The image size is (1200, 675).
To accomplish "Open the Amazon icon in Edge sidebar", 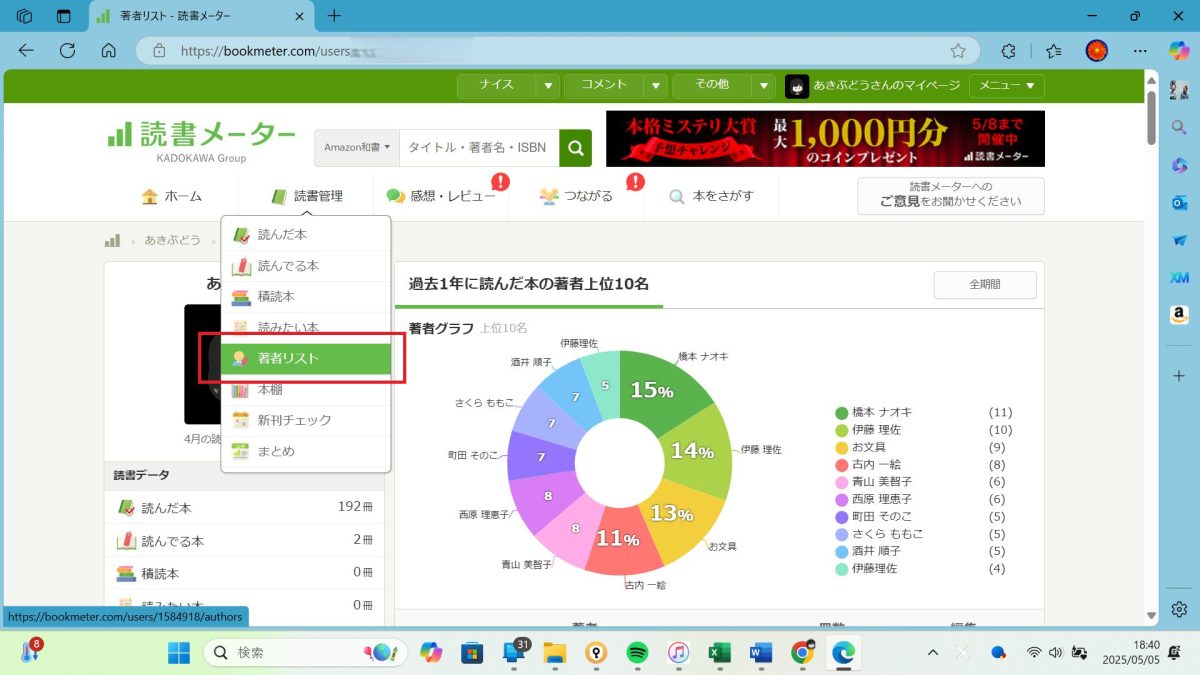I will tap(1179, 315).
